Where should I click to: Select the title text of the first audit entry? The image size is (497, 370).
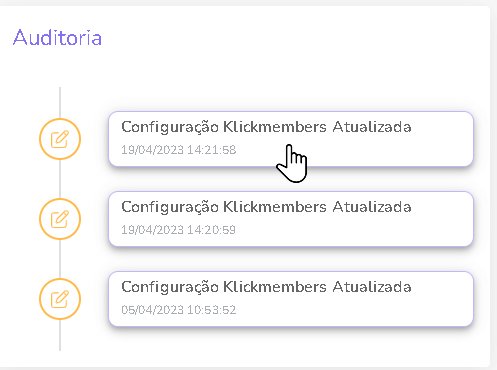[x=266, y=127]
